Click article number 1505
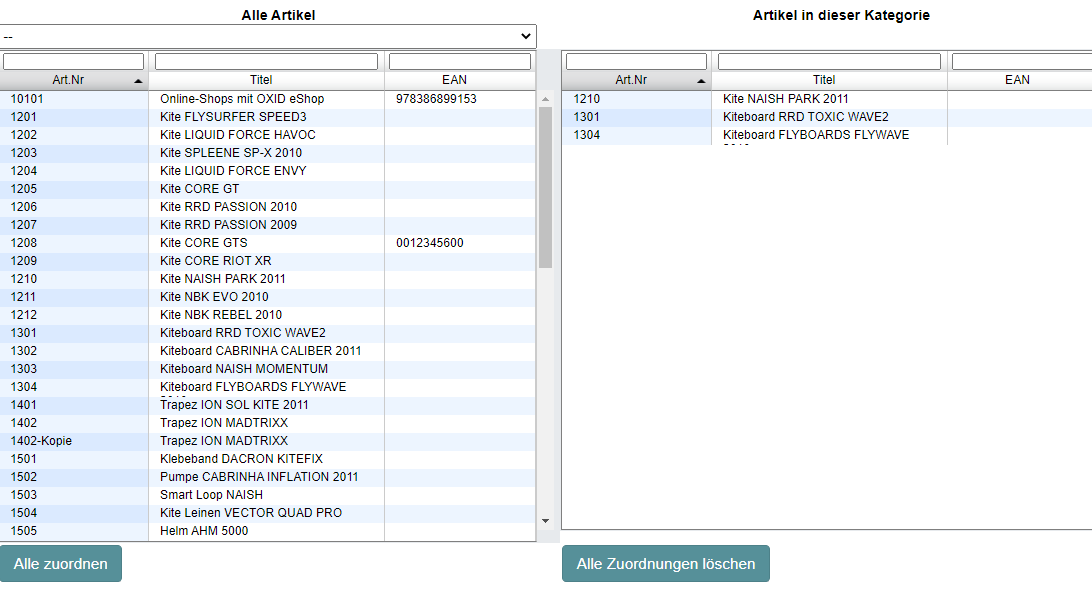This screenshot has width=1092, height=595. (24, 531)
